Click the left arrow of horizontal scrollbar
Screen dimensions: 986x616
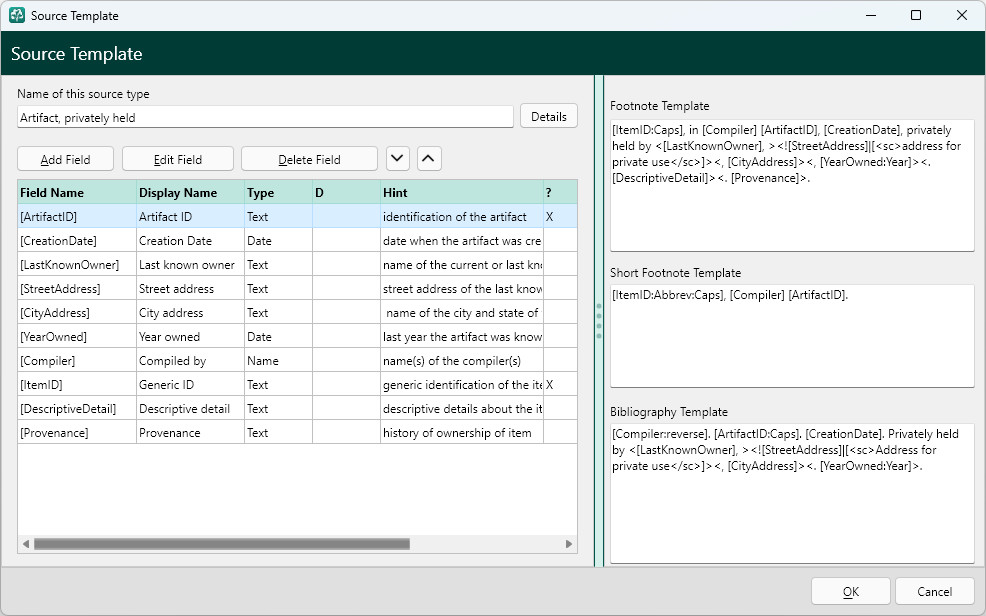tap(26, 544)
